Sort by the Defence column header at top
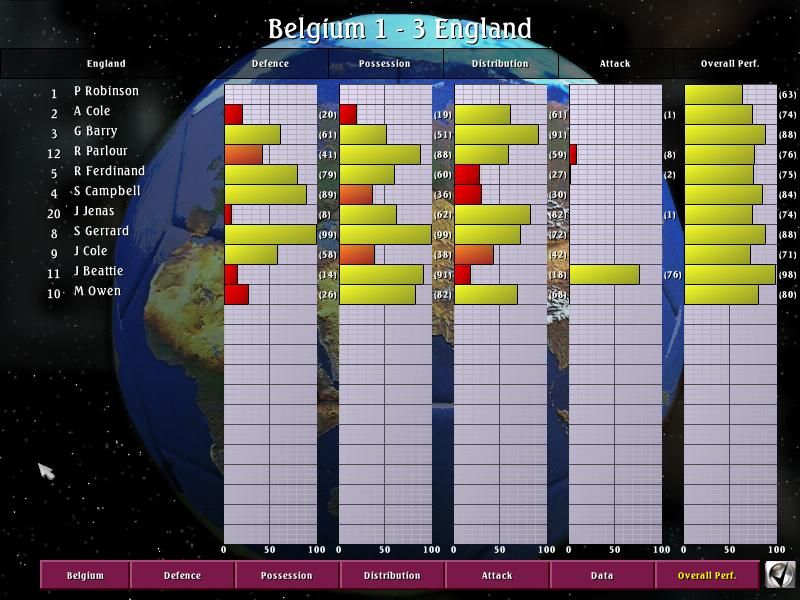Image resolution: width=800 pixels, height=600 pixels. click(x=270, y=64)
